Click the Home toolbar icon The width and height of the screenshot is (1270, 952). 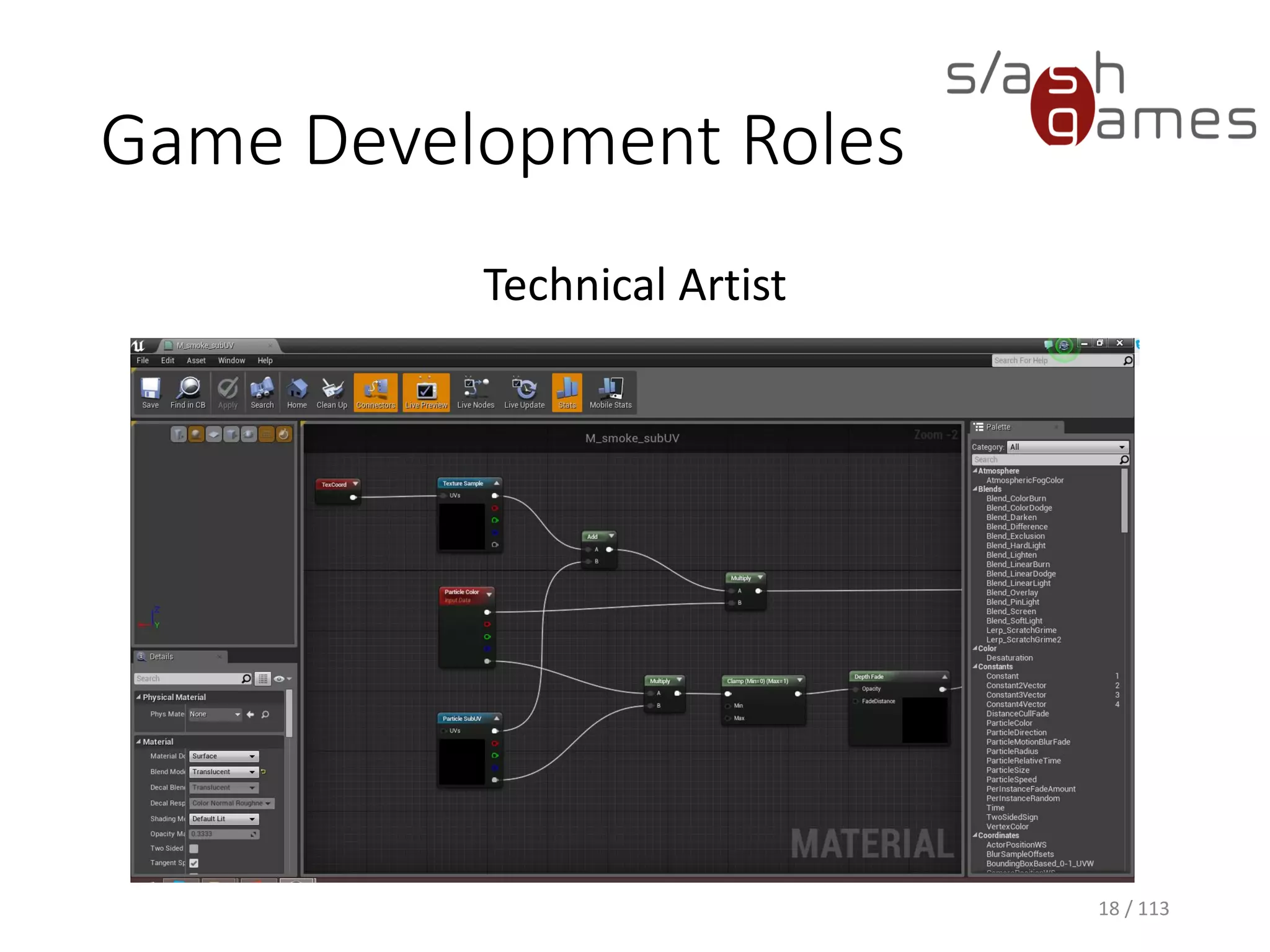coord(297,393)
